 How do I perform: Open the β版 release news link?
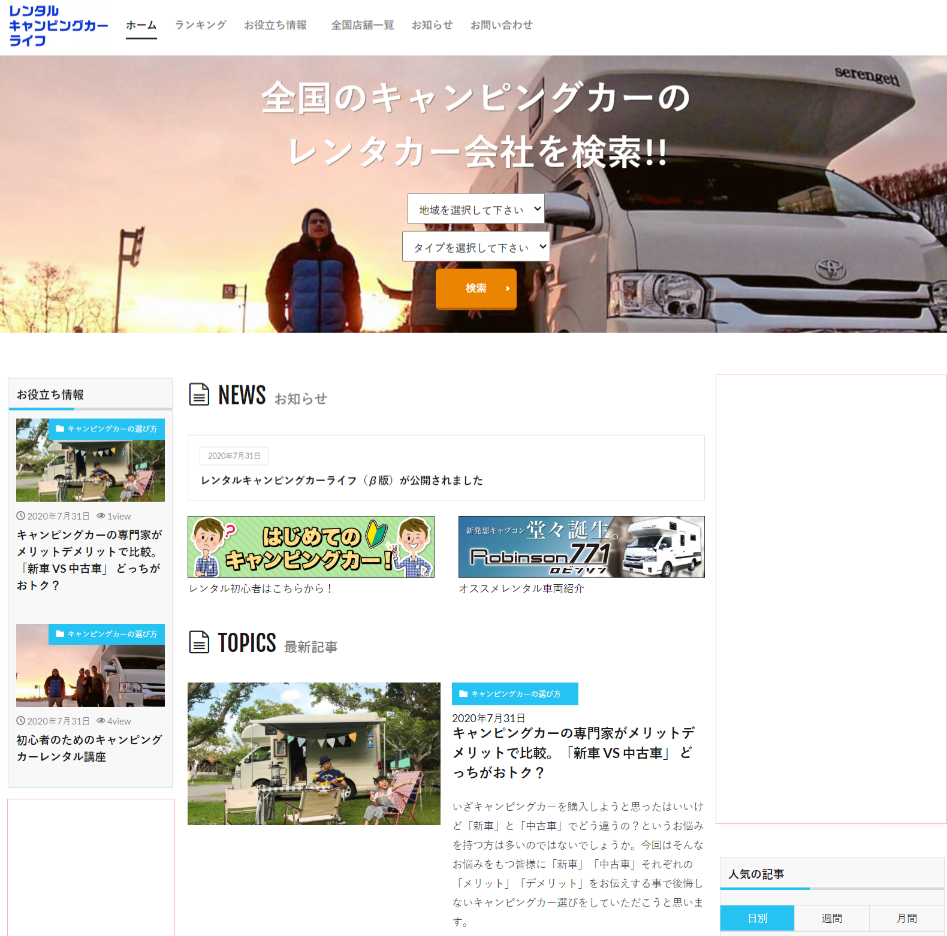(342, 480)
